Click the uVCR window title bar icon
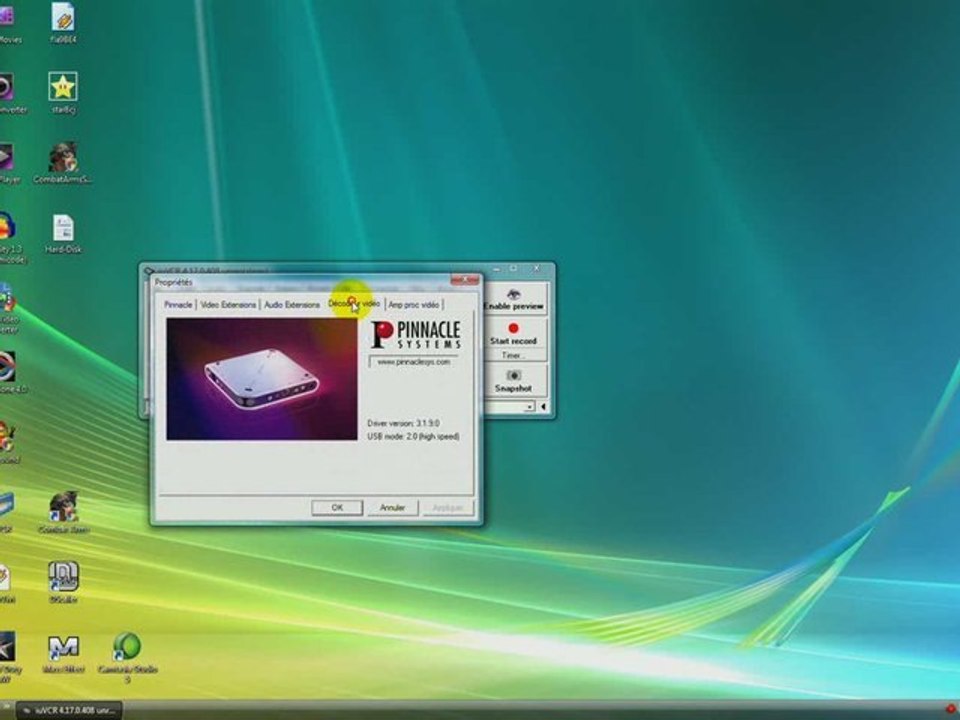 pos(148,270)
